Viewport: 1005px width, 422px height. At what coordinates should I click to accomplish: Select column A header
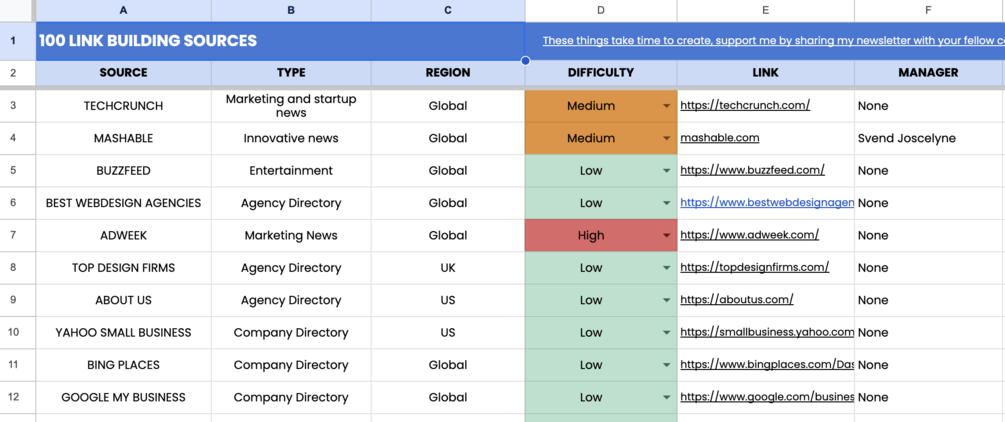coord(124,10)
